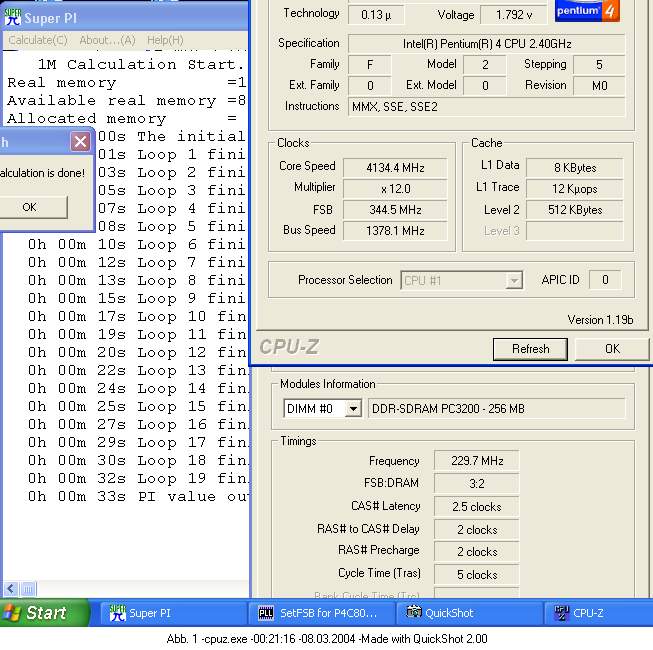This screenshot has height=650, width=653.
Task: Click the FSB 344.5 MHz value
Action: 395,210
